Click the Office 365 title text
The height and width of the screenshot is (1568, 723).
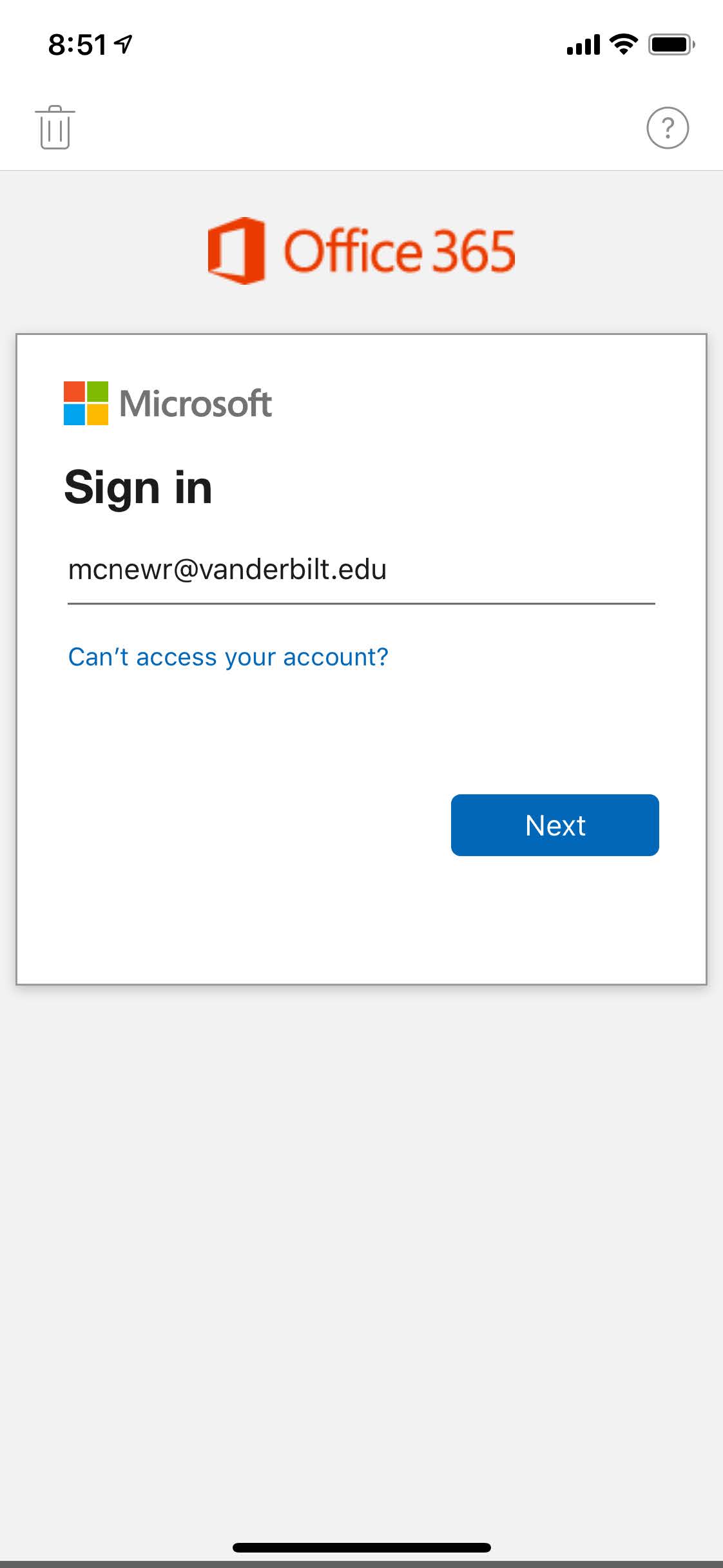[400, 251]
